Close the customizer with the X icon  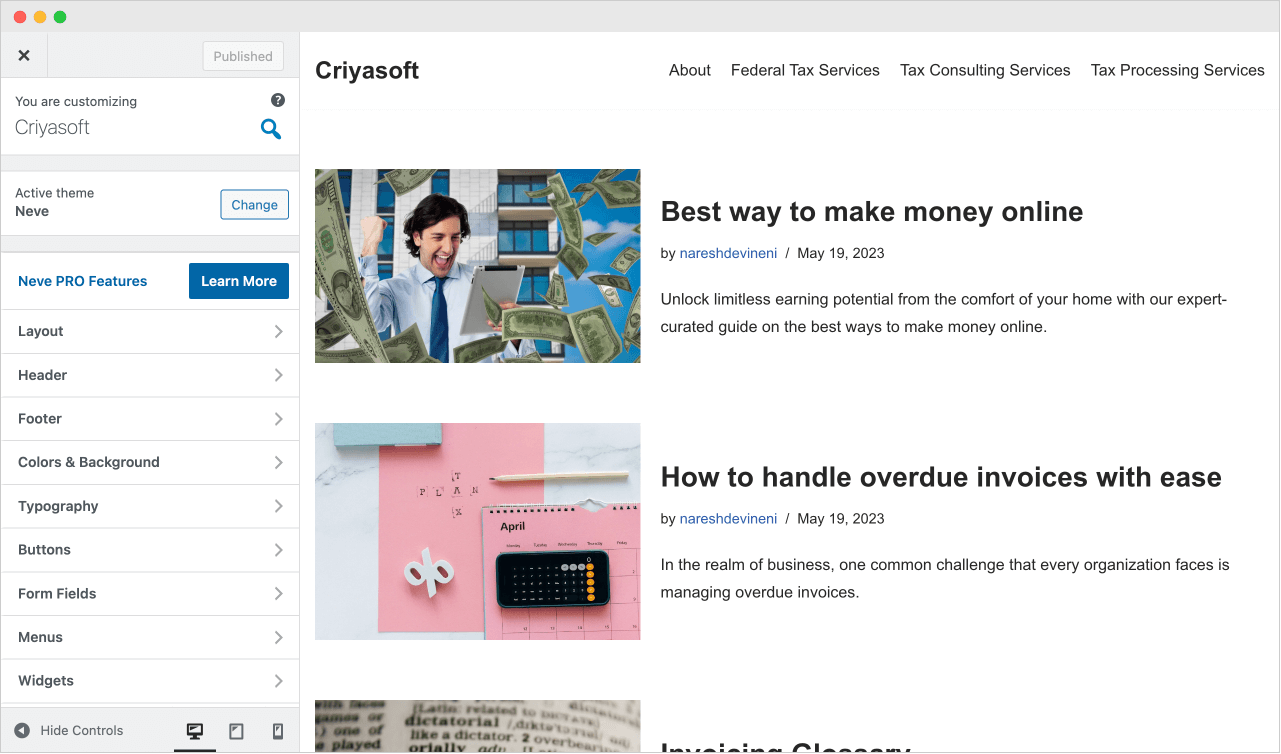pos(24,56)
